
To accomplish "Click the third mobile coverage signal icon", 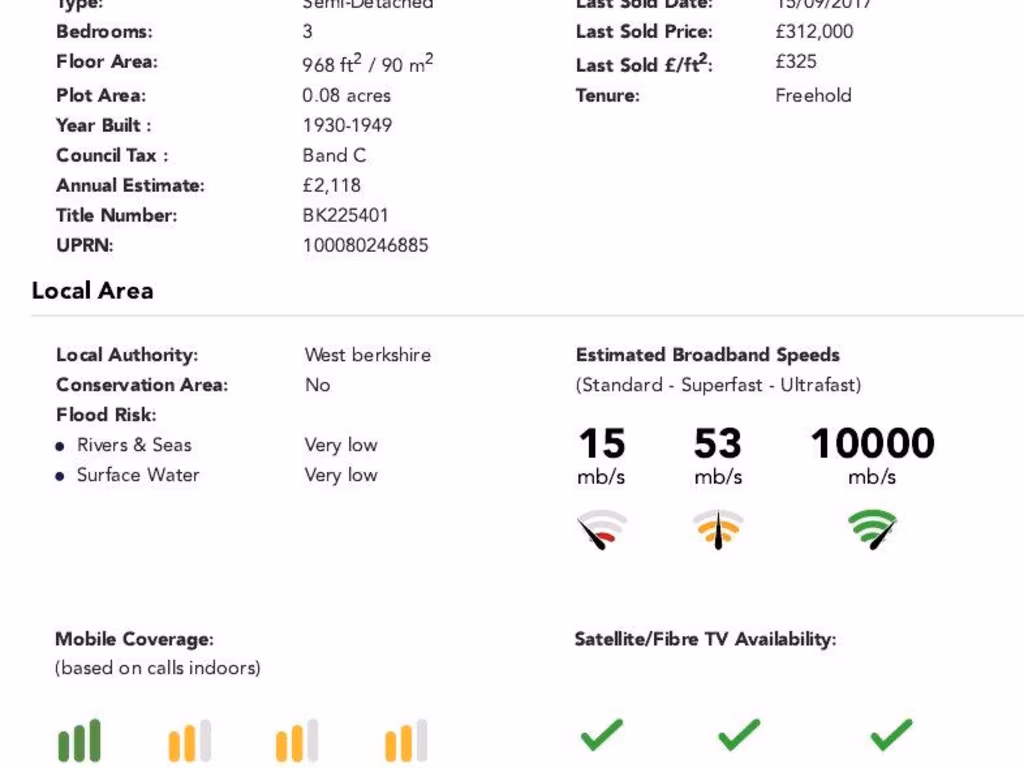I will 296,741.
